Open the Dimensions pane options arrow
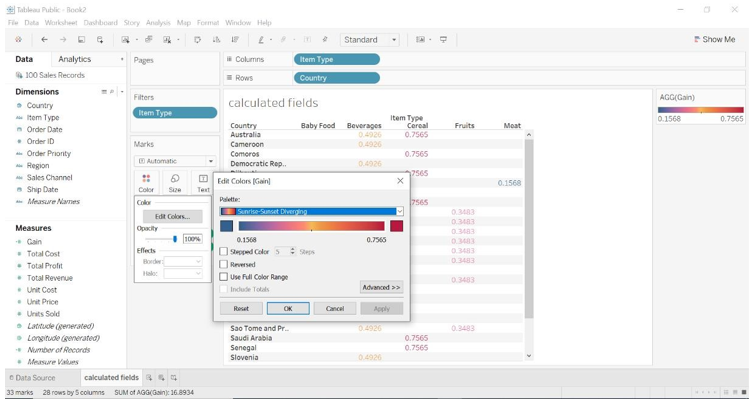 (x=122, y=92)
